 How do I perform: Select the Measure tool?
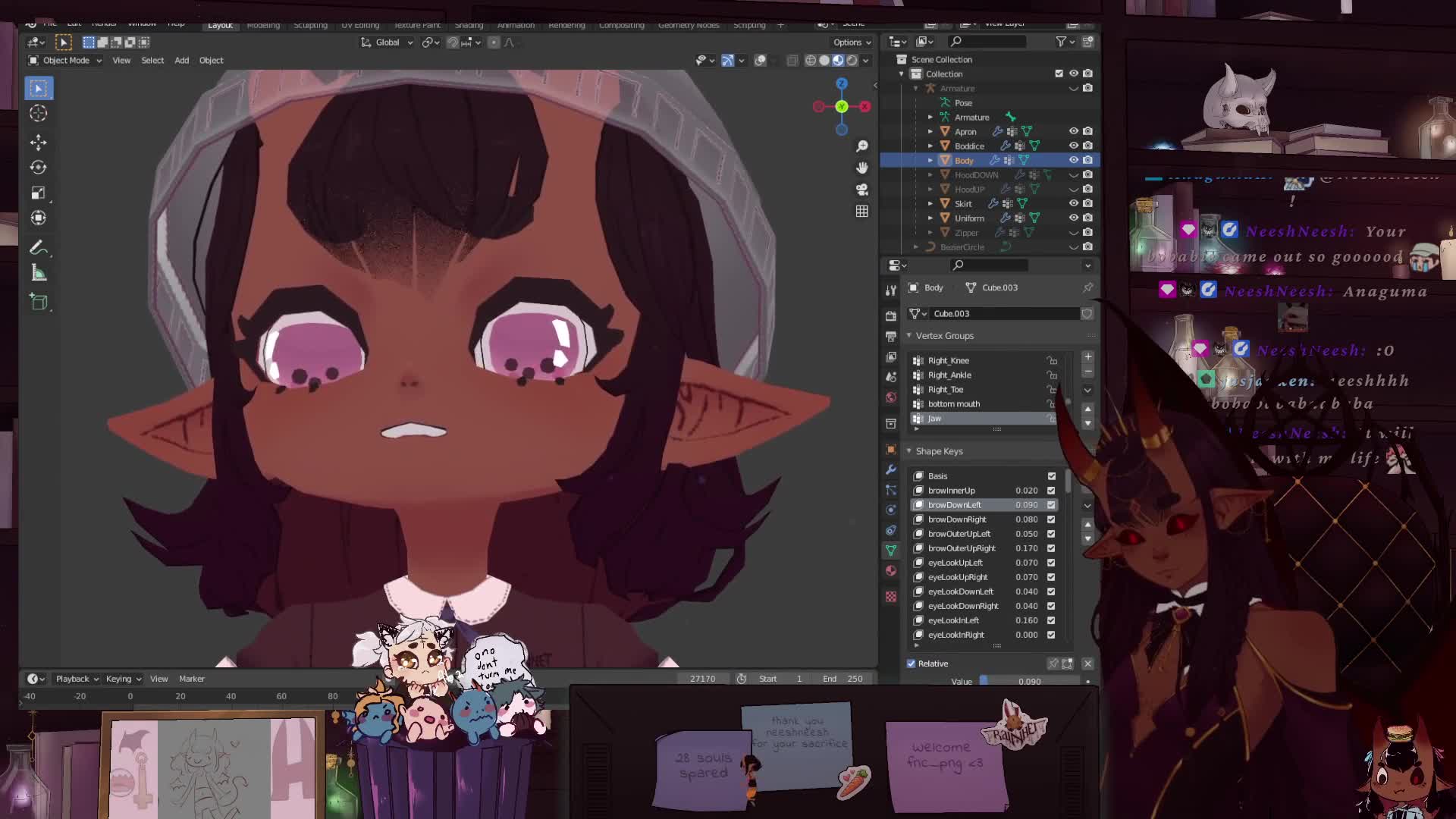(x=39, y=274)
